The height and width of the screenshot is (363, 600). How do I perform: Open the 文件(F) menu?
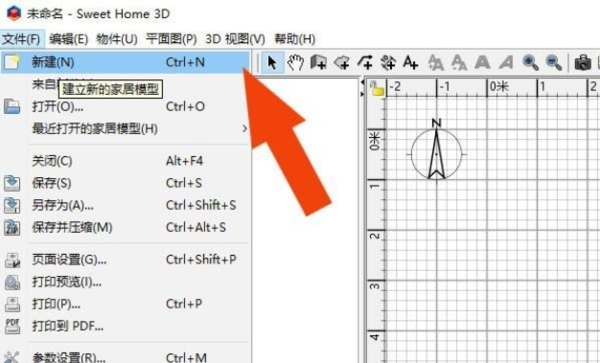pos(21,39)
